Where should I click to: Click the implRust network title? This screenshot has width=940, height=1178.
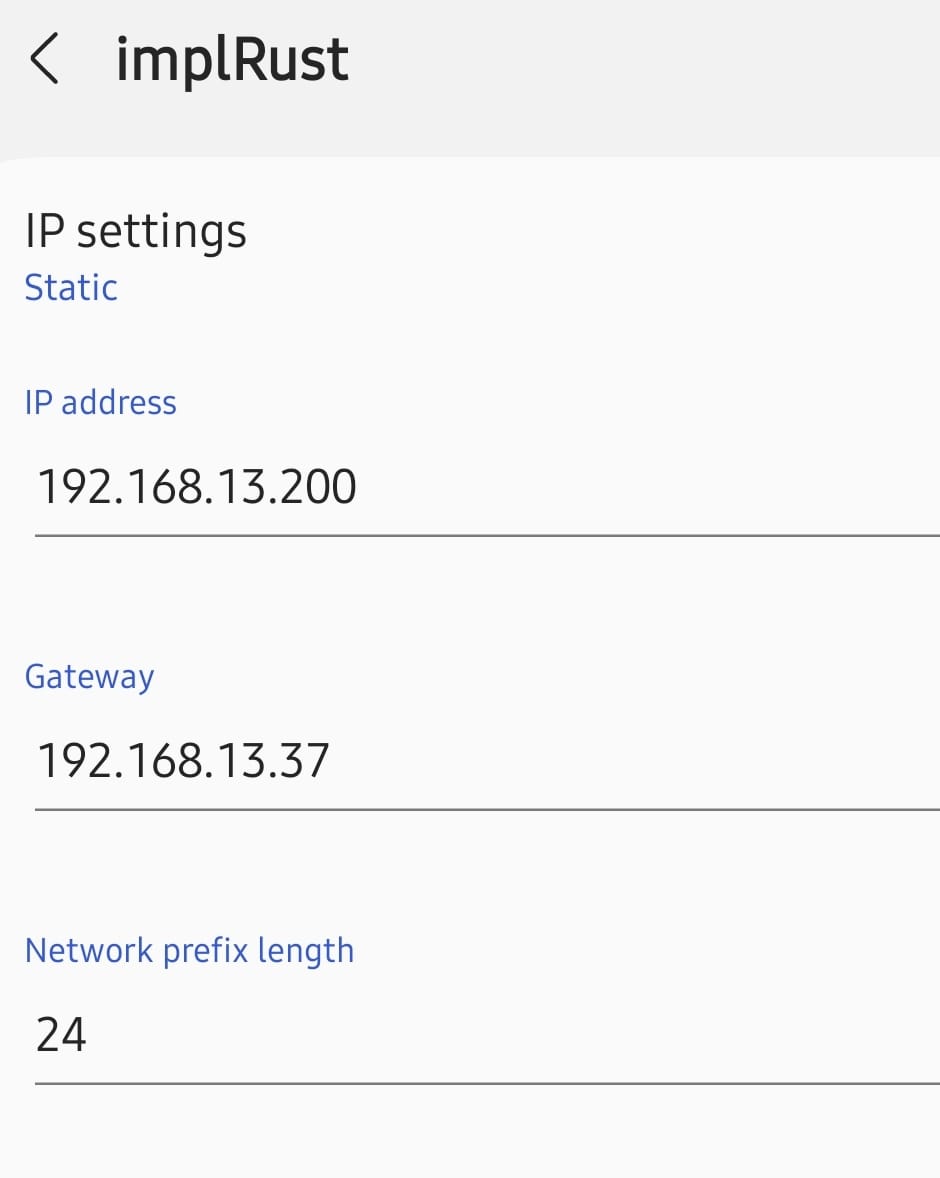232,59
